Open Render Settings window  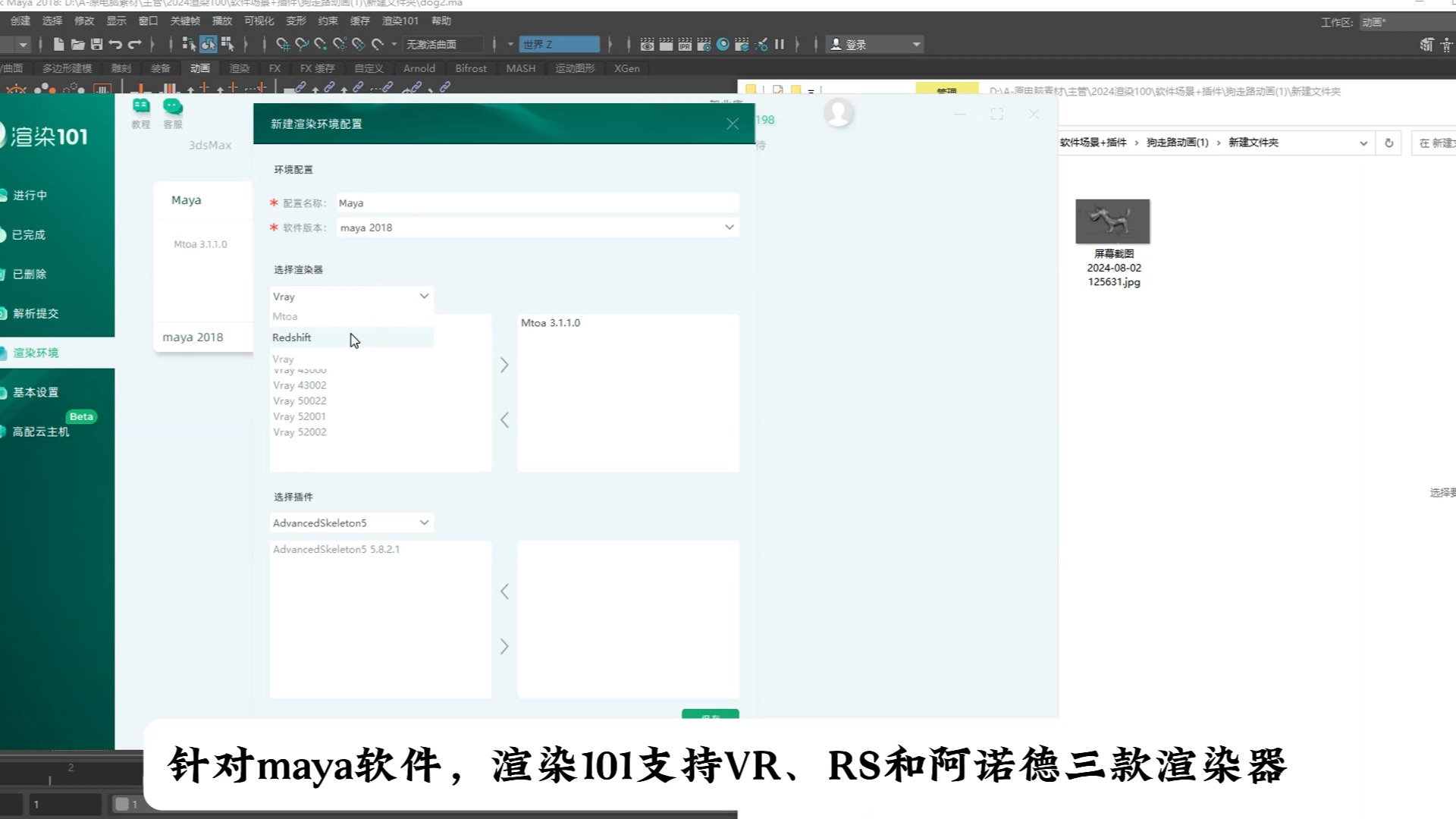tap(704, 45)
